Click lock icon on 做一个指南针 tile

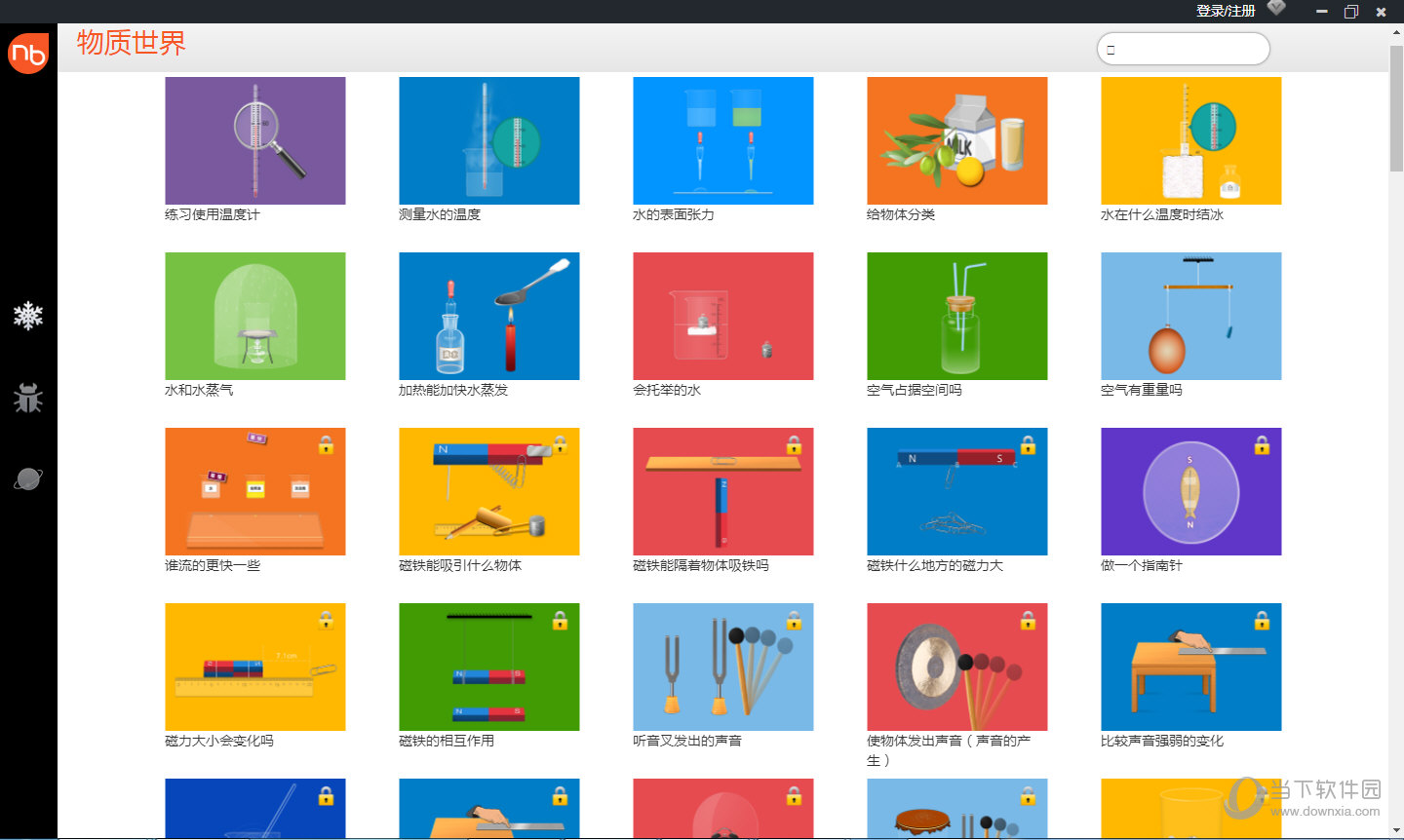click(1262, 445)
